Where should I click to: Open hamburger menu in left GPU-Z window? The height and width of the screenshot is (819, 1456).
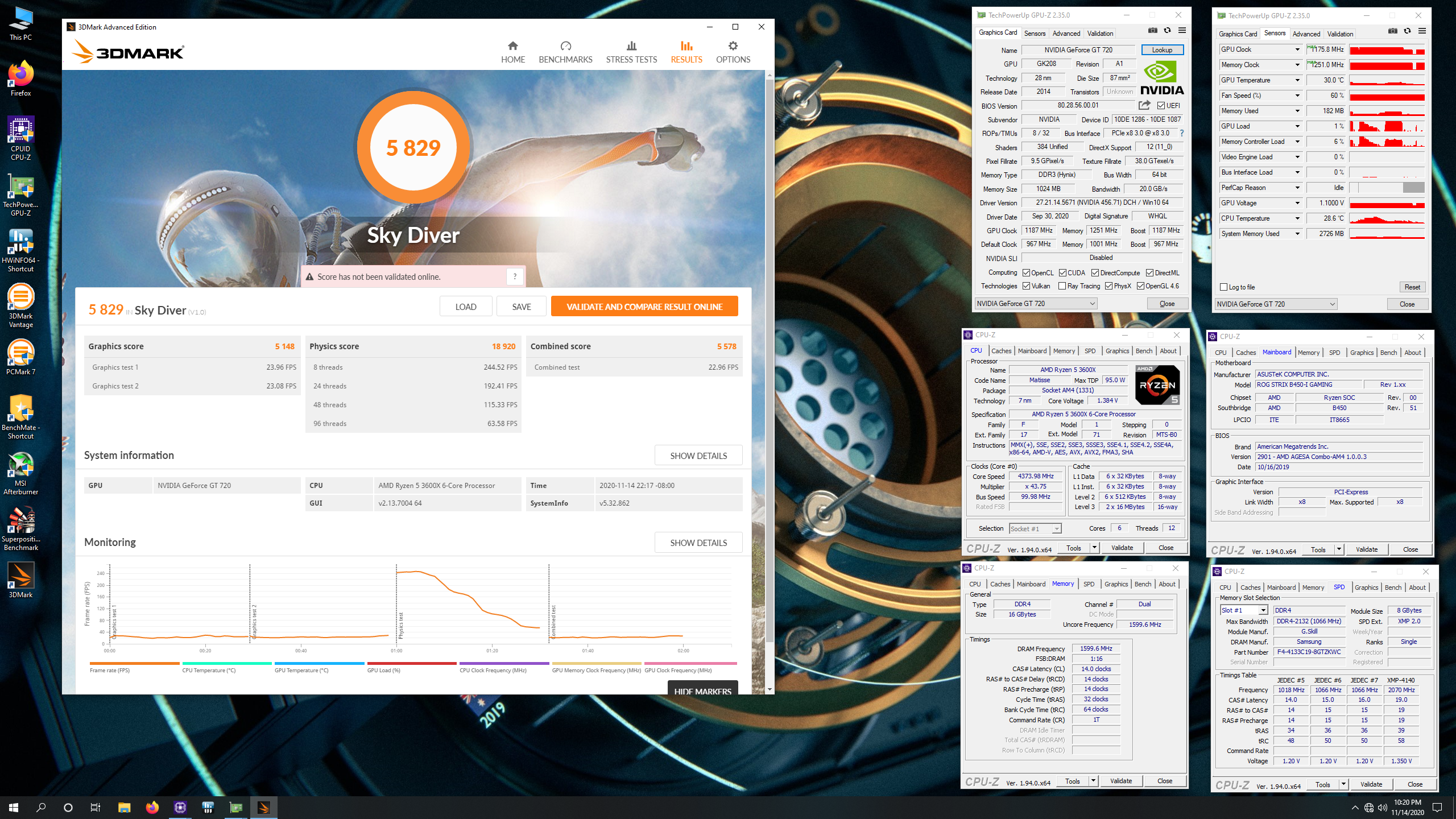1182,31
